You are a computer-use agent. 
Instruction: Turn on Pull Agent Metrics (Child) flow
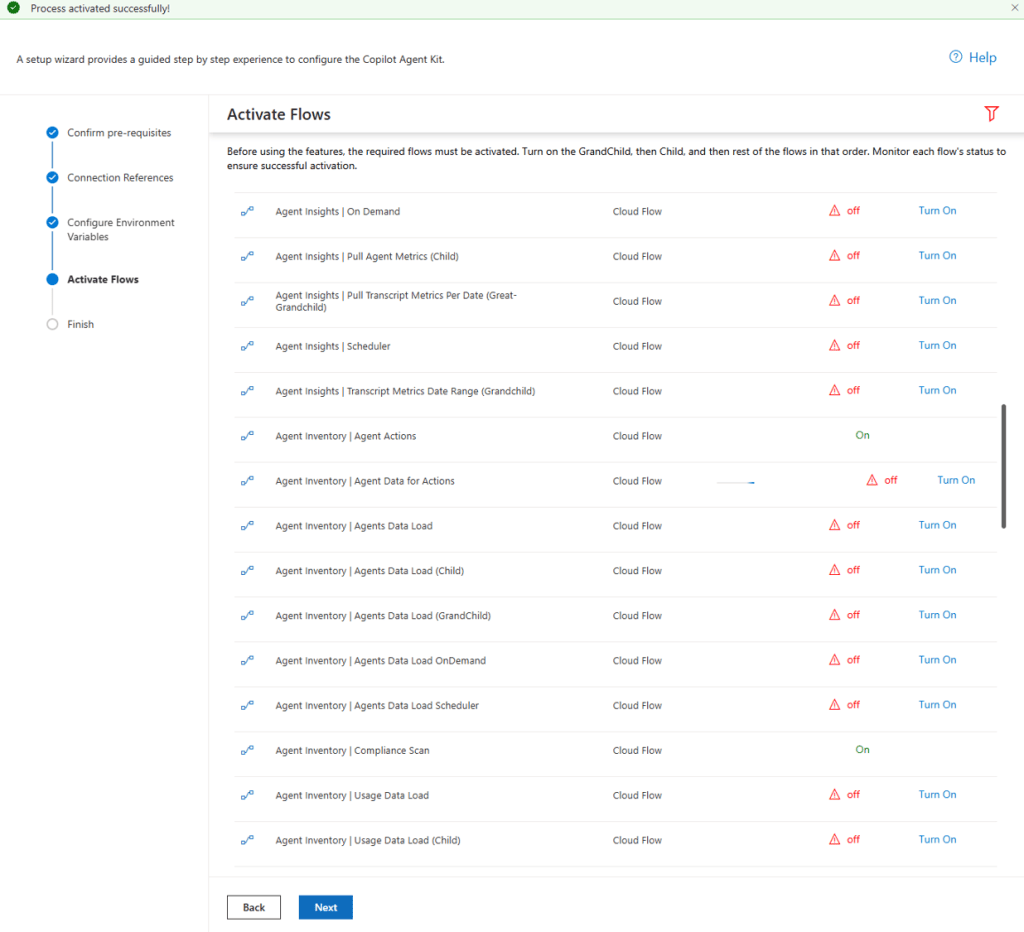click(937, 255)
